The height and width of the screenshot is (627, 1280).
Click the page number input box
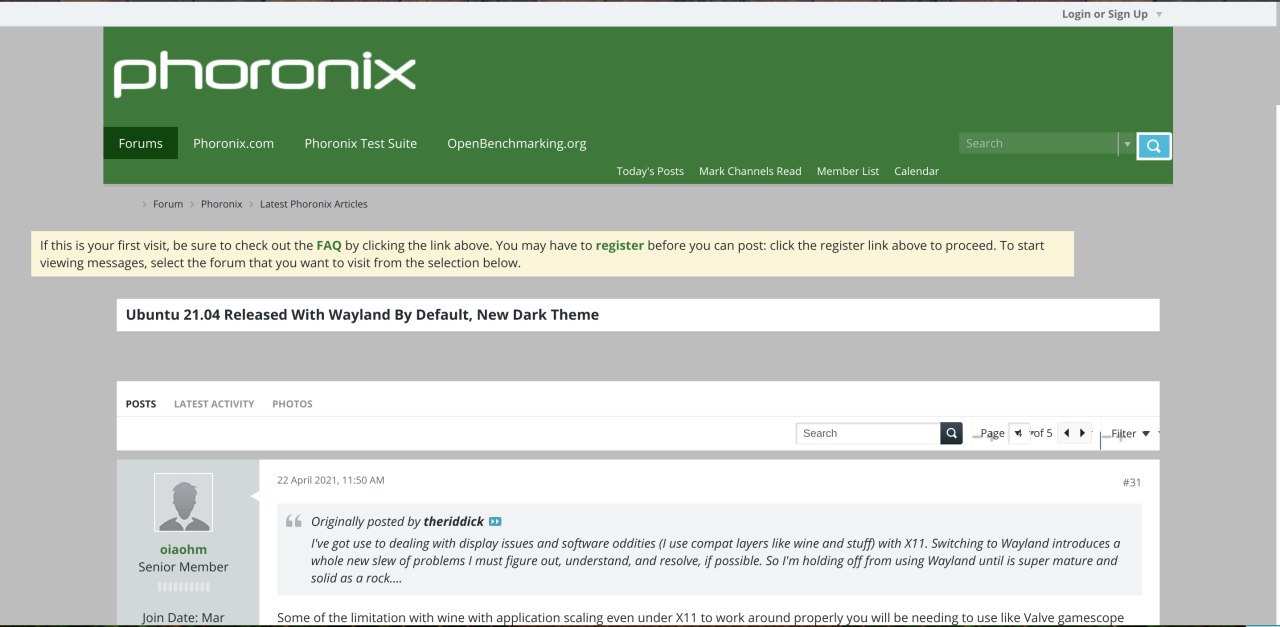(1019, 433)
